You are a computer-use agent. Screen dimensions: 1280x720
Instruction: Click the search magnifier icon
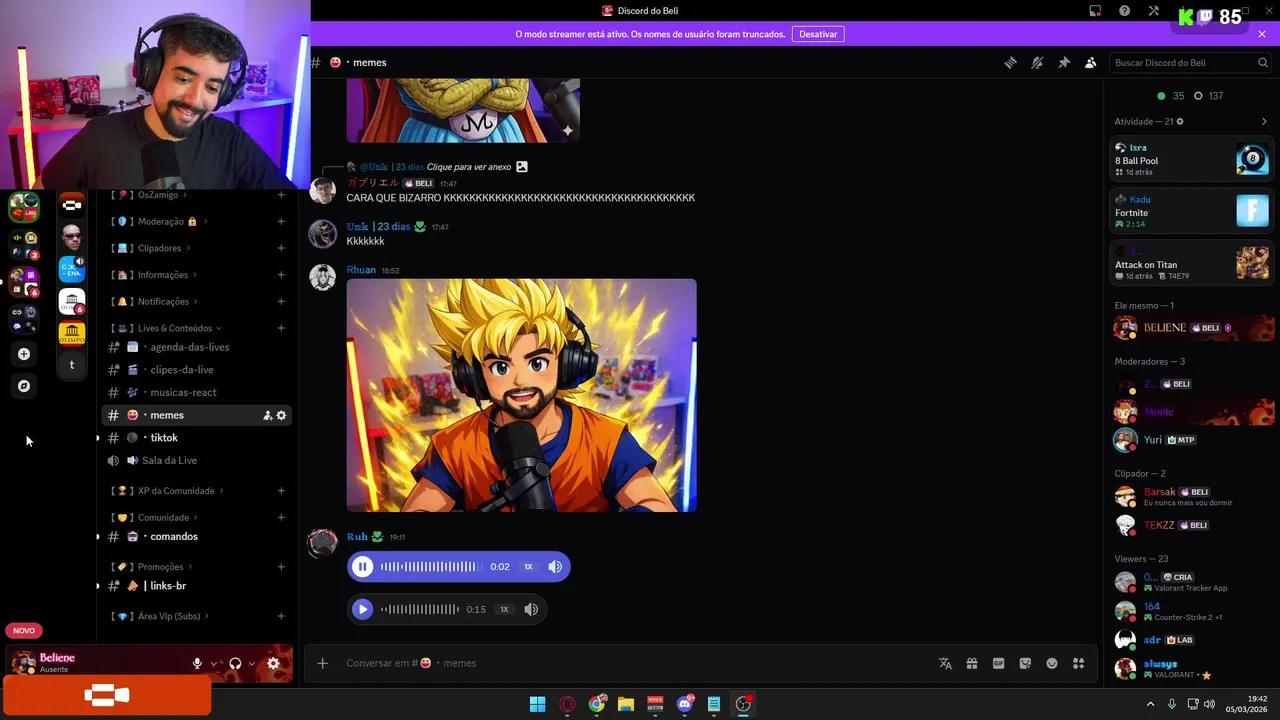(1263, 62)
